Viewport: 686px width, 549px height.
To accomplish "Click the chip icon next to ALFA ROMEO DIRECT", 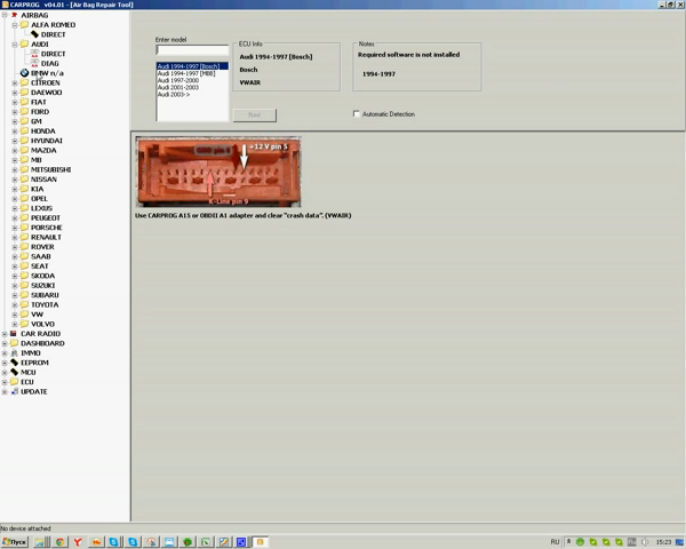I will point(35,34).
